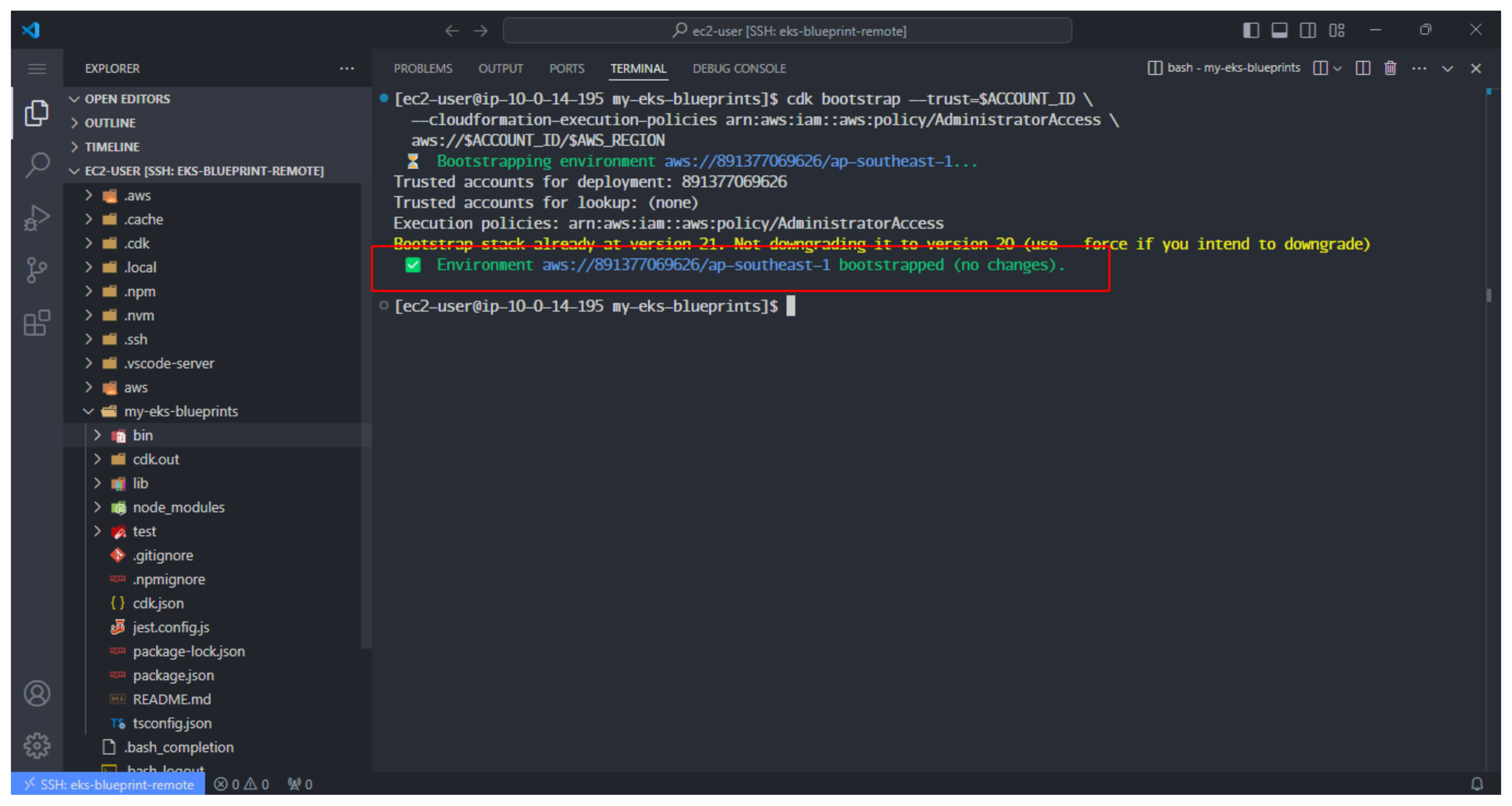1512x806 pixels.
Task: Switch to the OUTPUT tab
Action: click(x=500, y=69)
